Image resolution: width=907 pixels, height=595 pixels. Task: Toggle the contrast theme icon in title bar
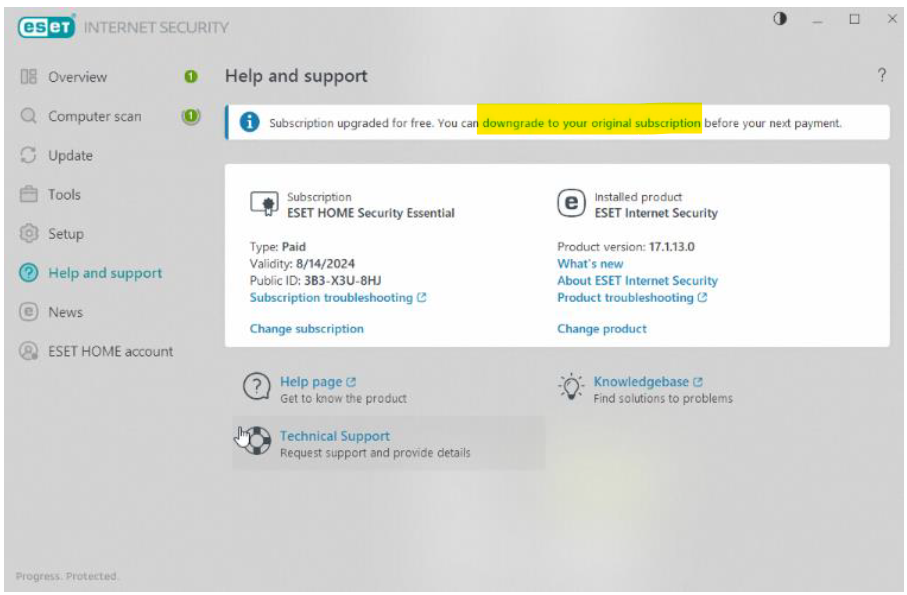[780, 19]
